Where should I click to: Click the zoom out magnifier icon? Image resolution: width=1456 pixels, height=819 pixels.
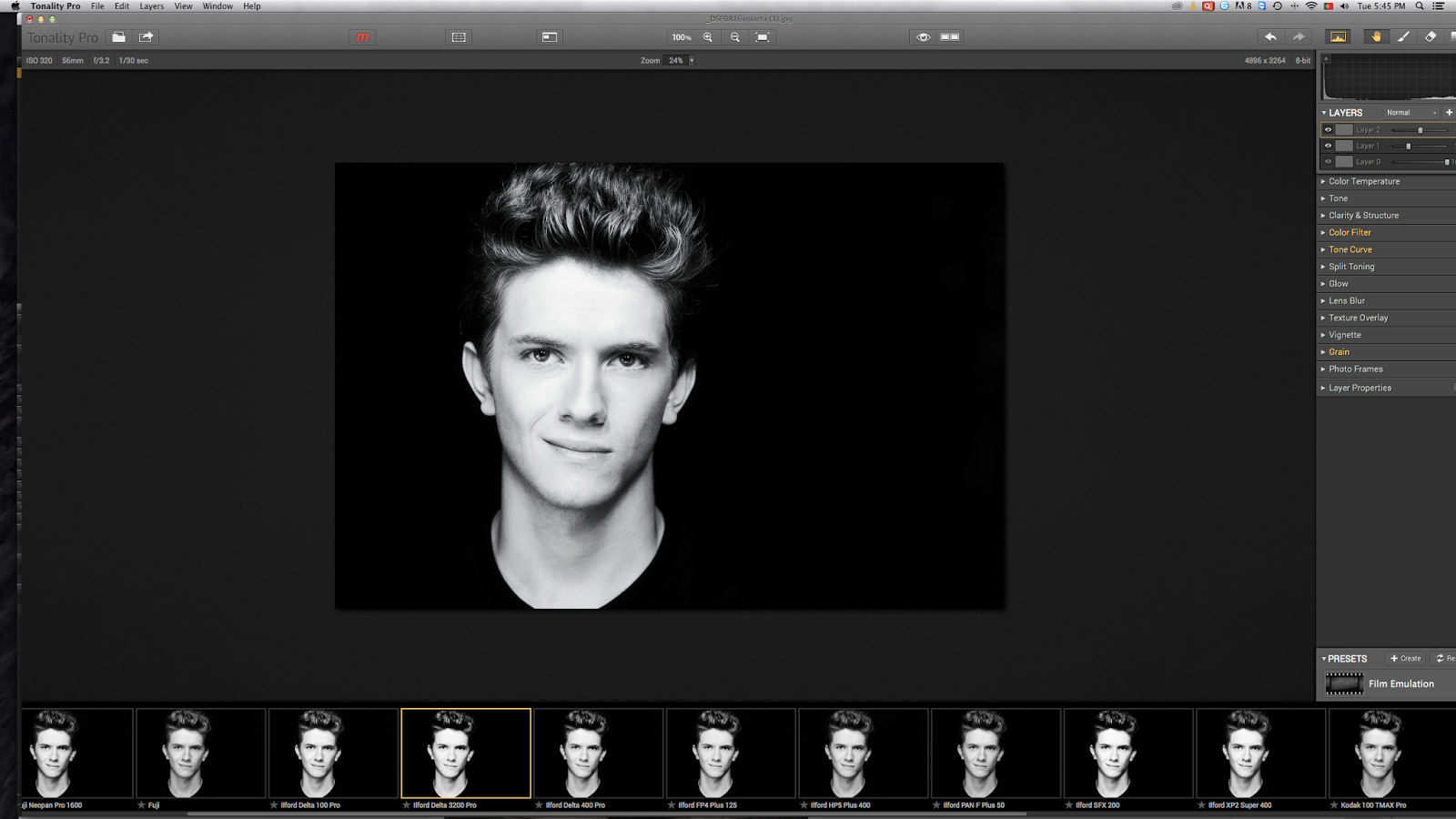[x=735, y=37]
